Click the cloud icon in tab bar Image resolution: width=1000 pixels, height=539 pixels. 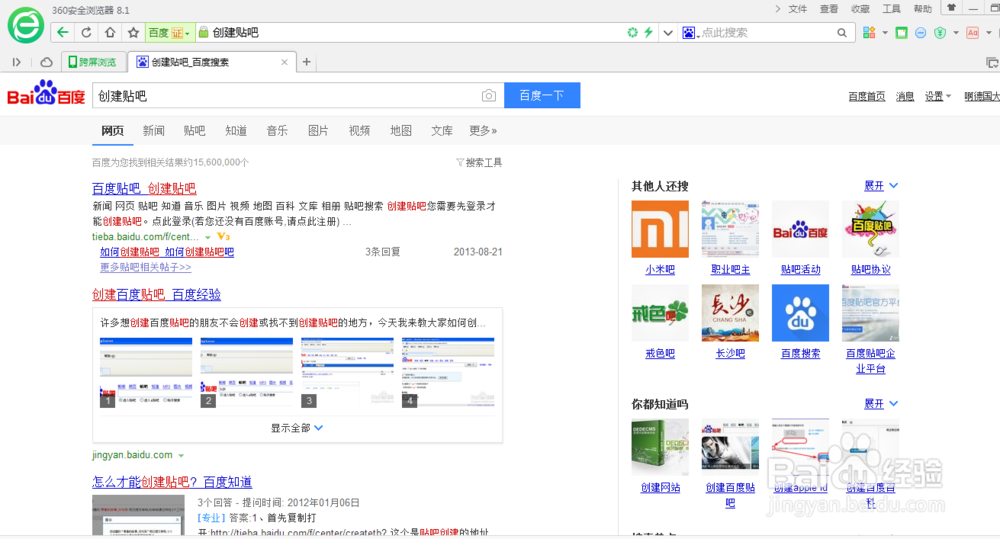pyautogui.click(x=47, y=62)
